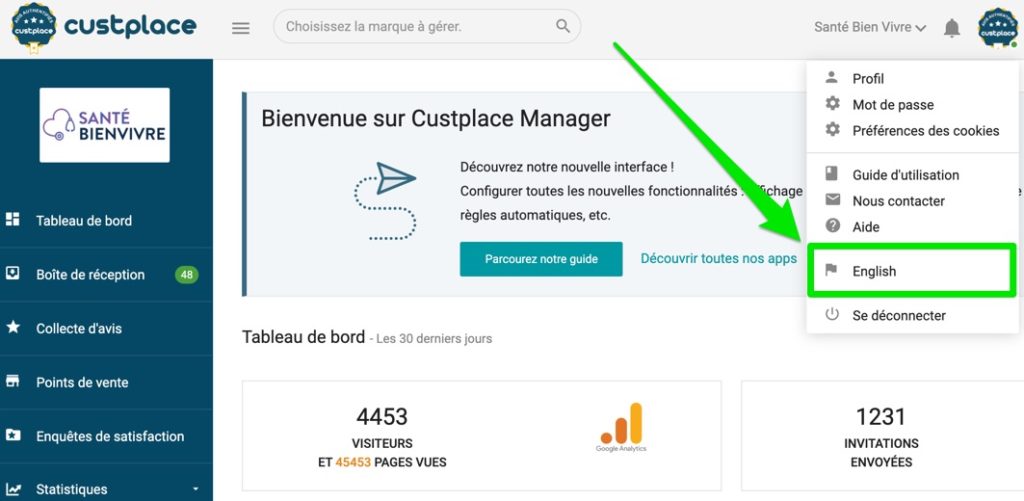The height and width of the screenshot is (501, 1024).
Task: Open Mot de passe settings
Action: [892, 105]
